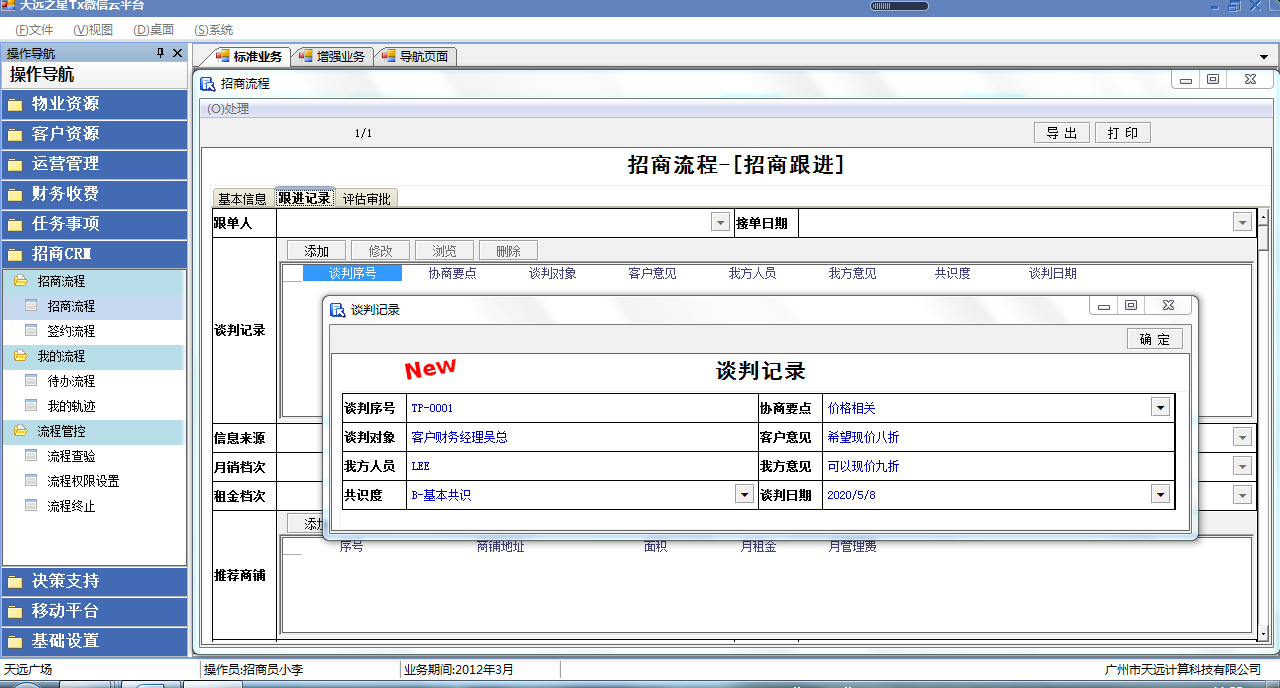
Task: Expand 共识度 dropdown B-基本共识
Action: (744, 494)
